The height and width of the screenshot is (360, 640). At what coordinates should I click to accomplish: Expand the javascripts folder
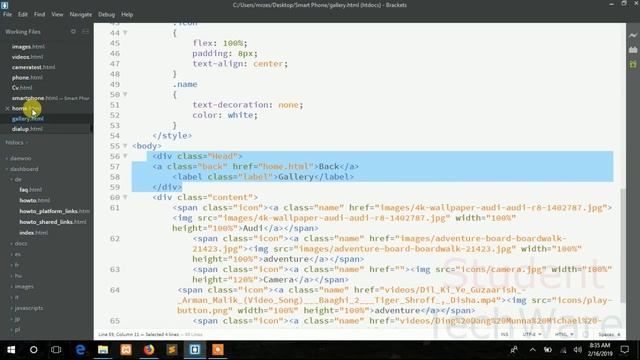pos(29,308)
